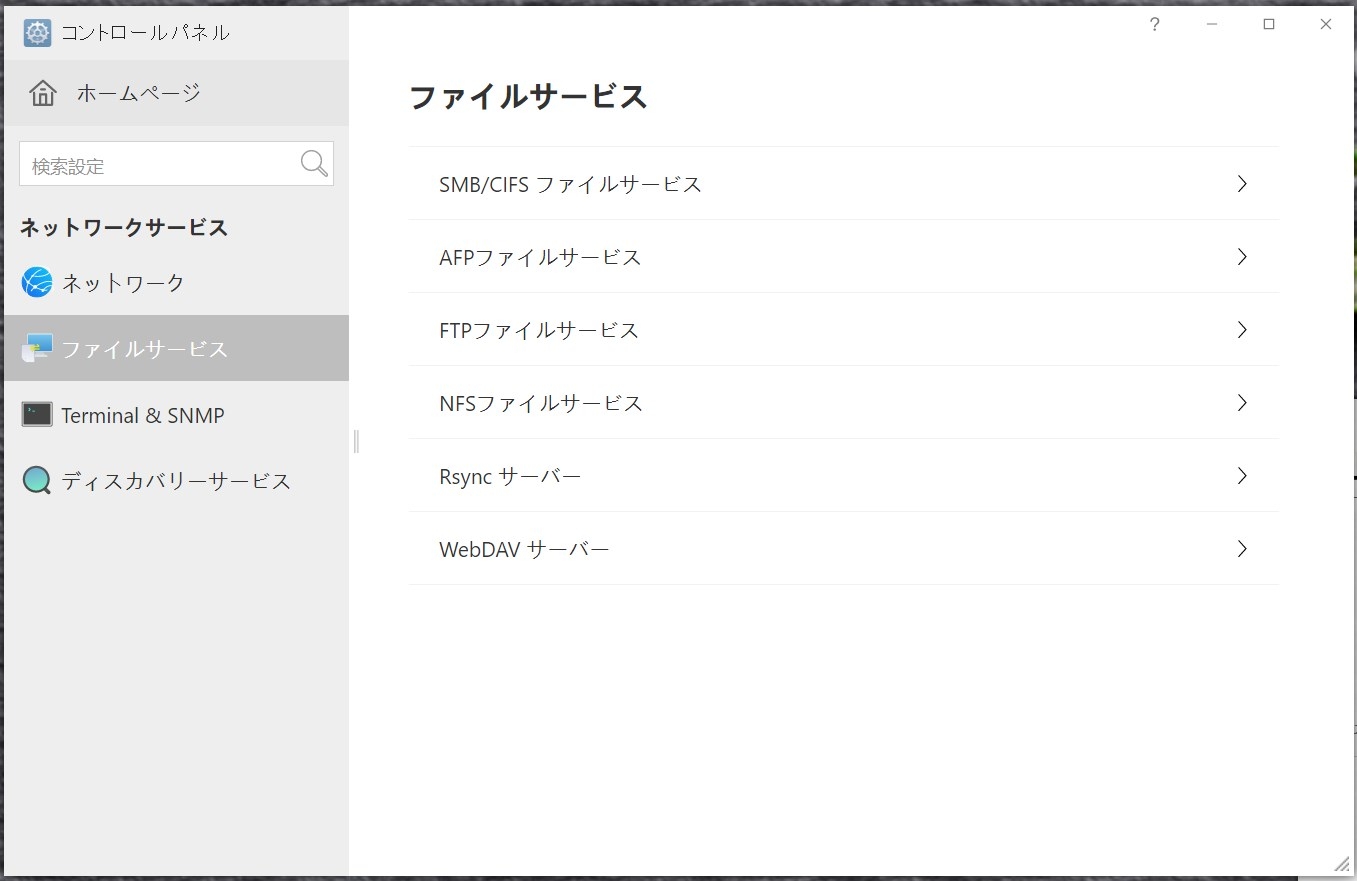Click the Terminal & SNMP console icon
Viewport: 1357px width, 881px height.
[x=37, y=415]
